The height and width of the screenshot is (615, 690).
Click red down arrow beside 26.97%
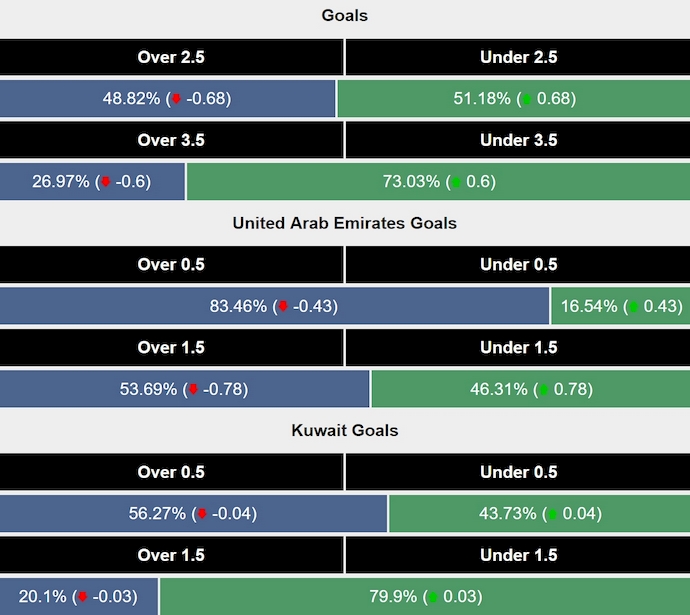tap(105, 182)
